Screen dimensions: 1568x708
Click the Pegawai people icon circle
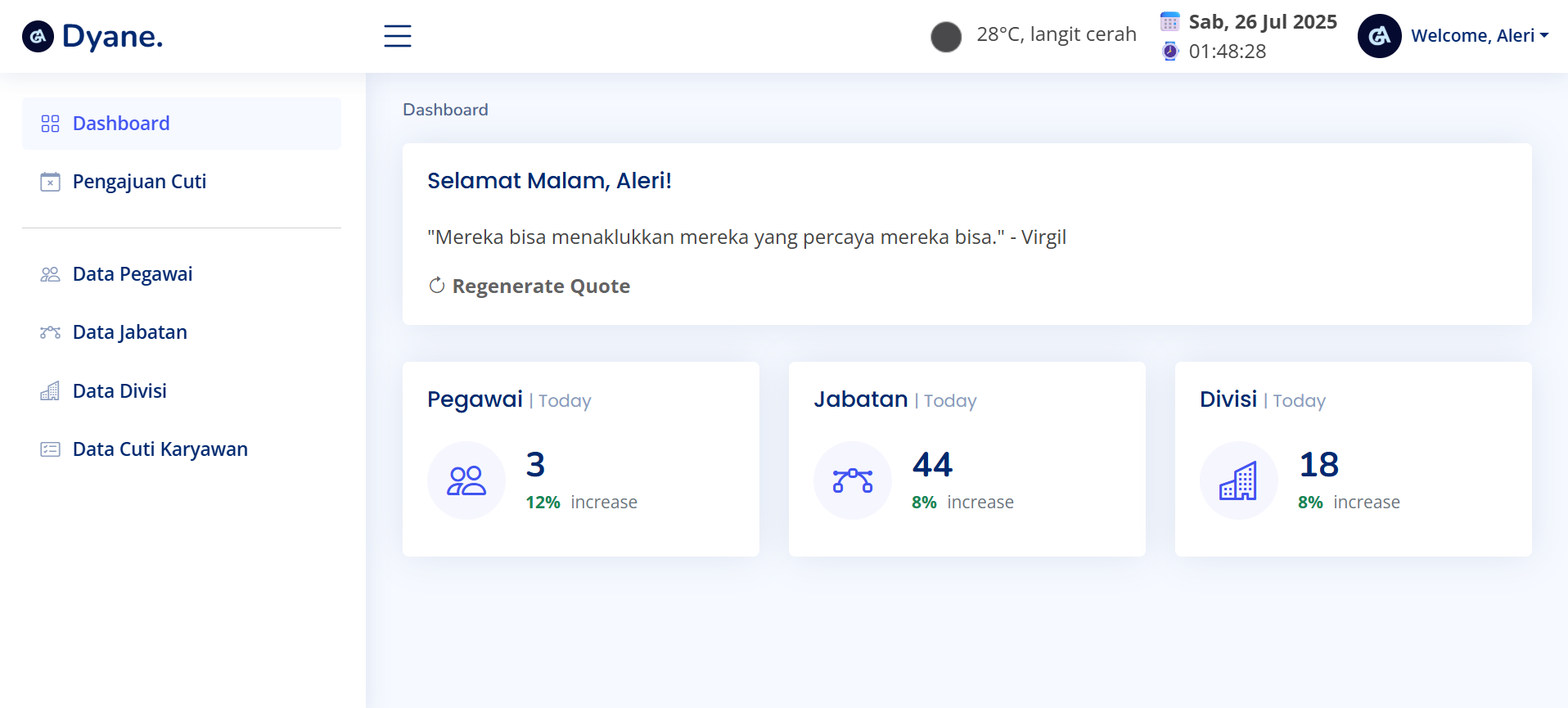[x=466, y=480]
